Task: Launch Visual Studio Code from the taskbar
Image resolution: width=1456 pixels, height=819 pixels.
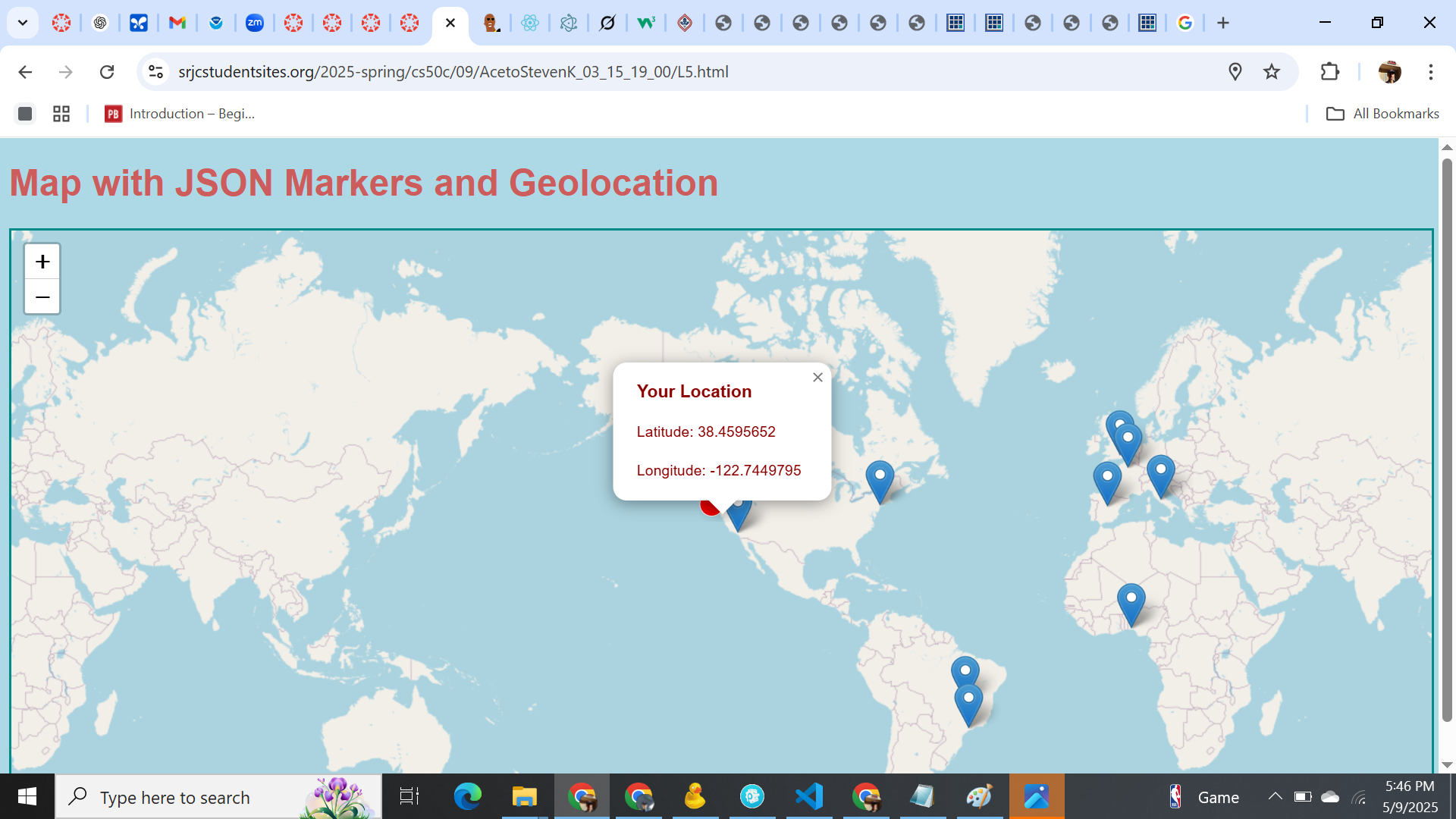Action: click(x=809, y=796)
